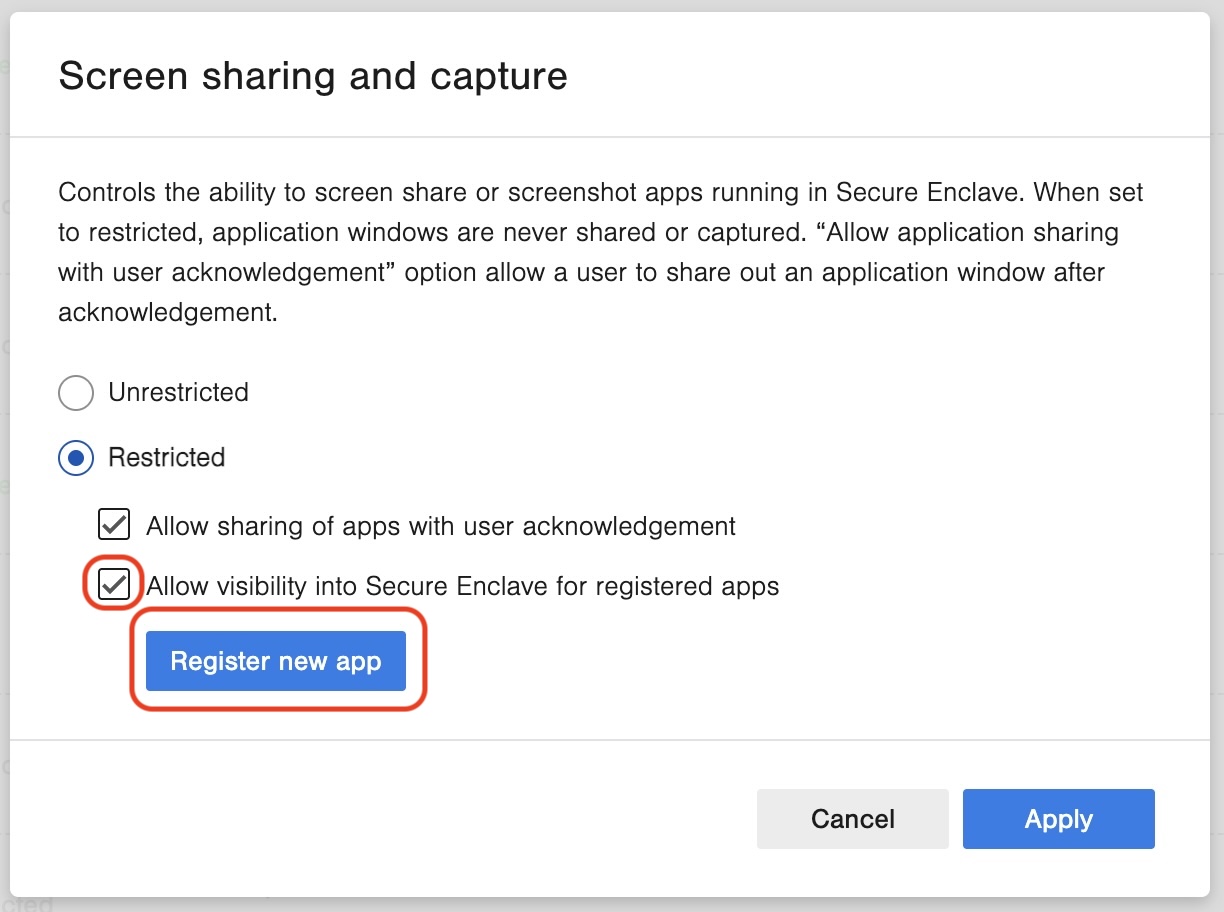Uncheck allow sharing of apps with user acknowledgement
Image resolution: width=1224 pixels, height=912 pixels.
tap(113, 524)
